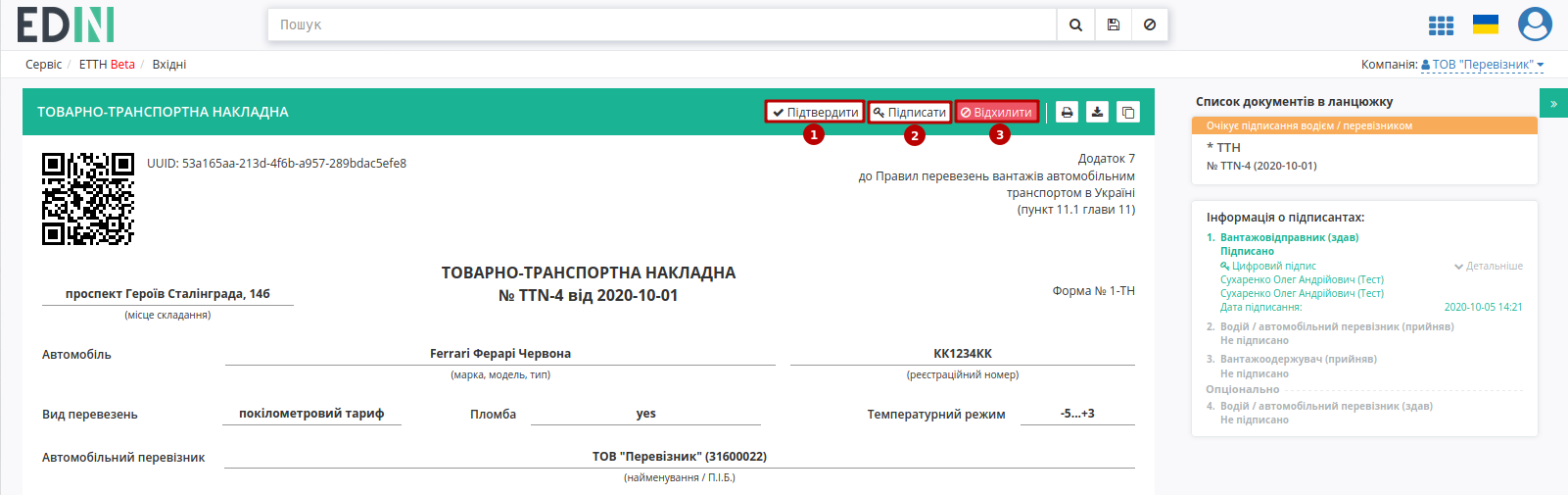Click the № ТТН-4 (2020-10-01) entry

(x=1261, y=166)
